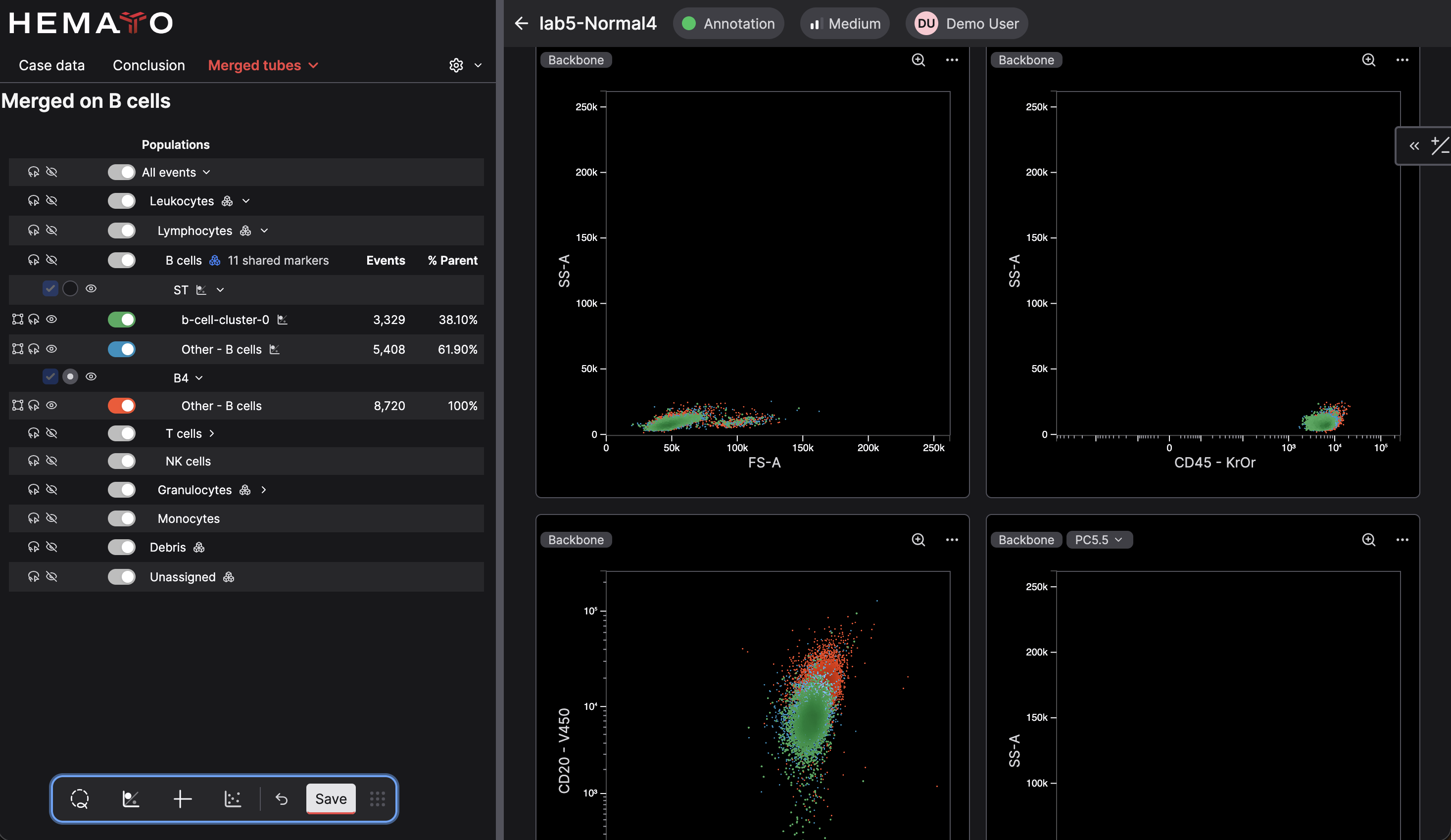
Task: Open more options on CD20 - V450 plot
Action: coord(952,539)
